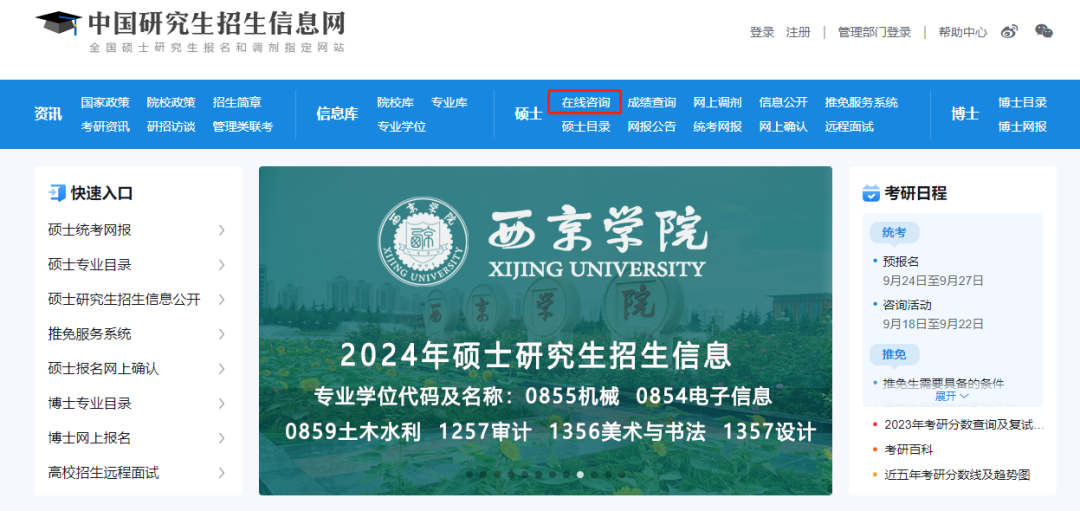This screenshot has width=1080, height=511.
Task: Open 2023年考研分数查询及复试 link
Action: tap(964, 425)
